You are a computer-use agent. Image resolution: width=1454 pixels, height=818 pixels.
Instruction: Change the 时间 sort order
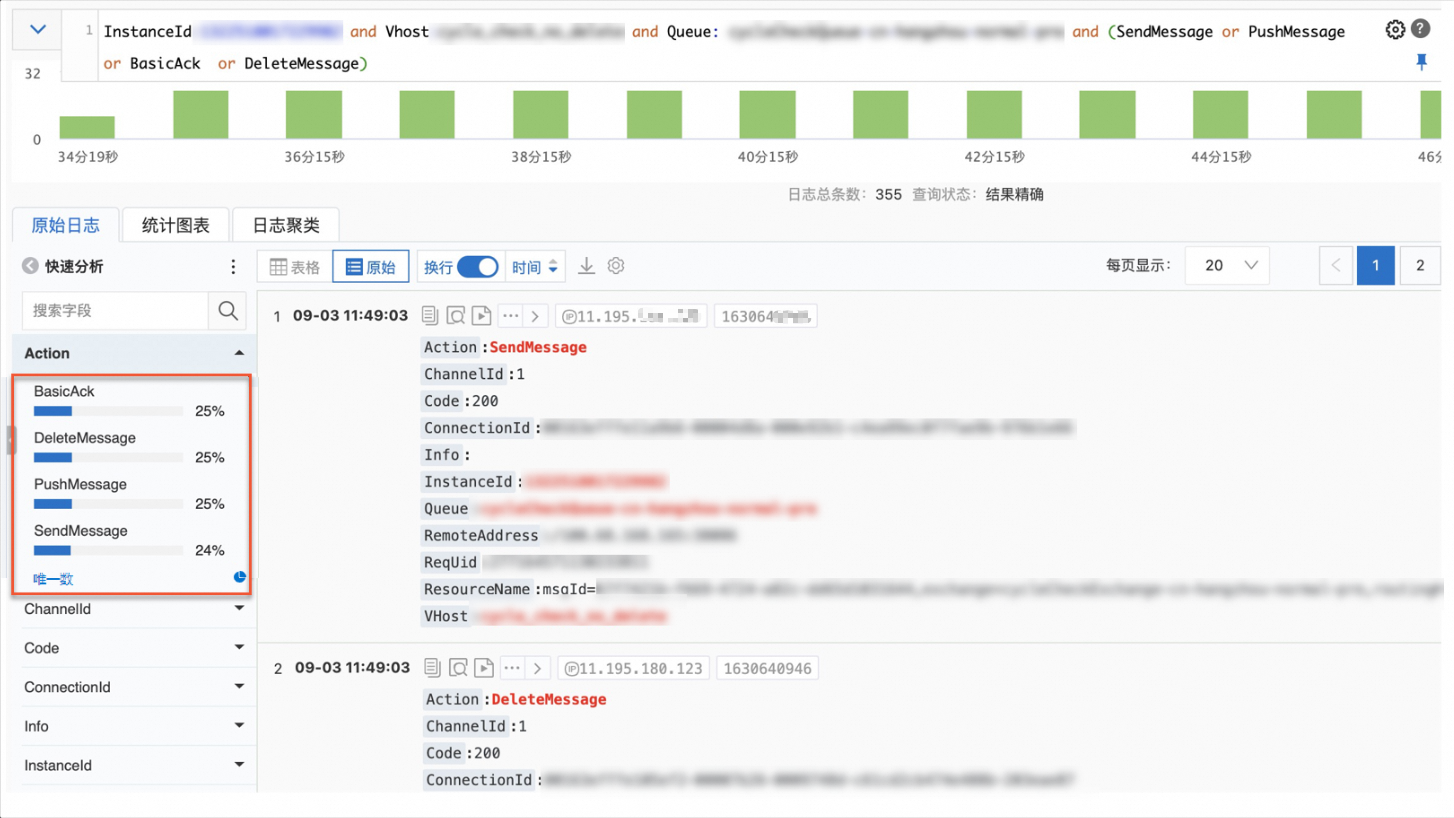pyautogui.click(x=535, y=267)
